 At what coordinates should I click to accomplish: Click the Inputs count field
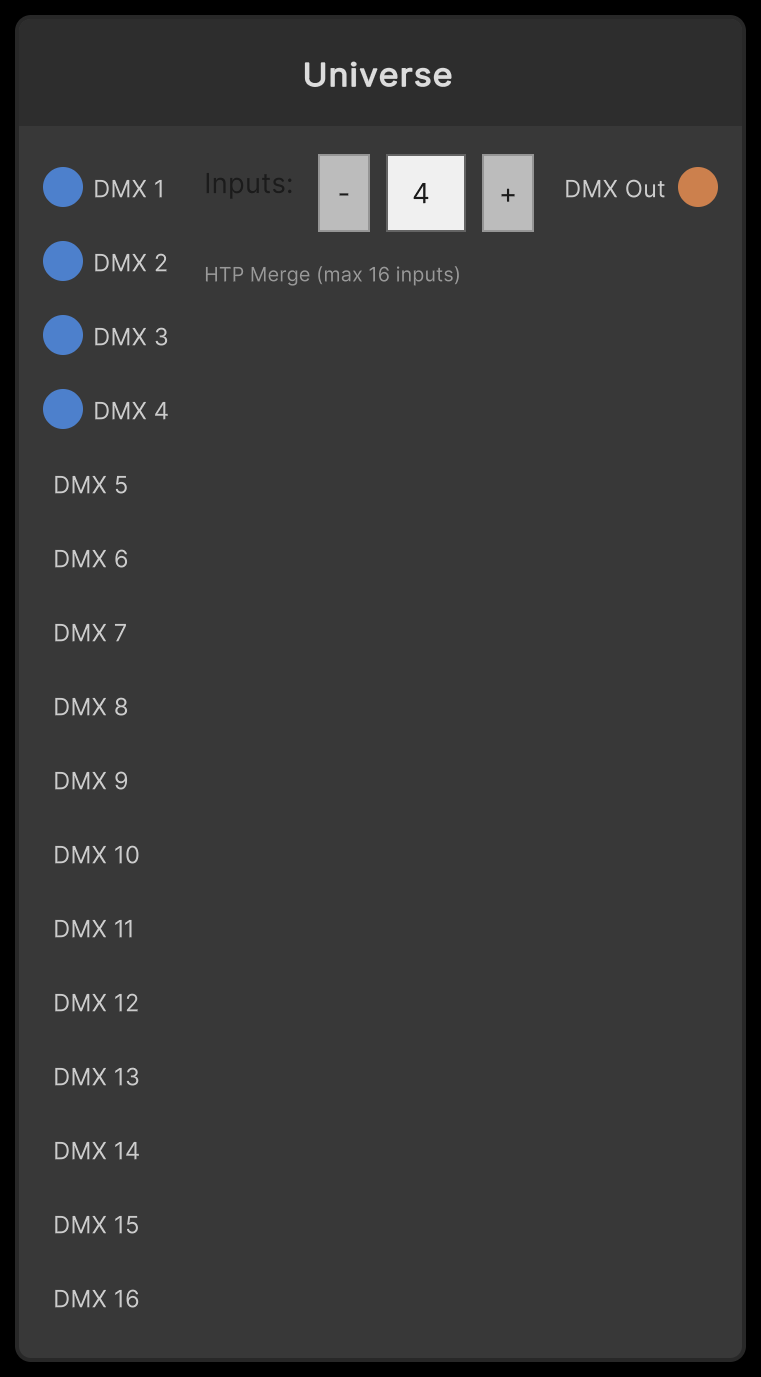pyautogui.click(x=426, y=193)
